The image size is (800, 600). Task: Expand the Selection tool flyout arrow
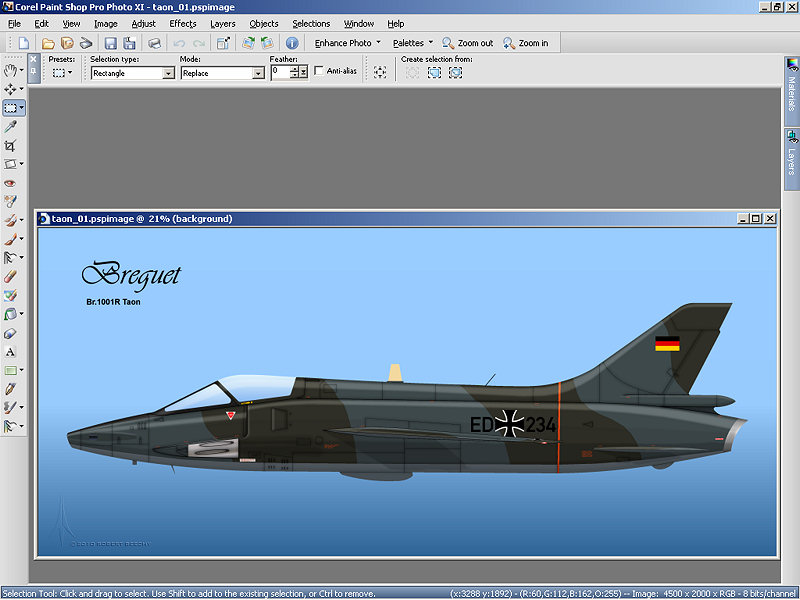coord(21,108)
